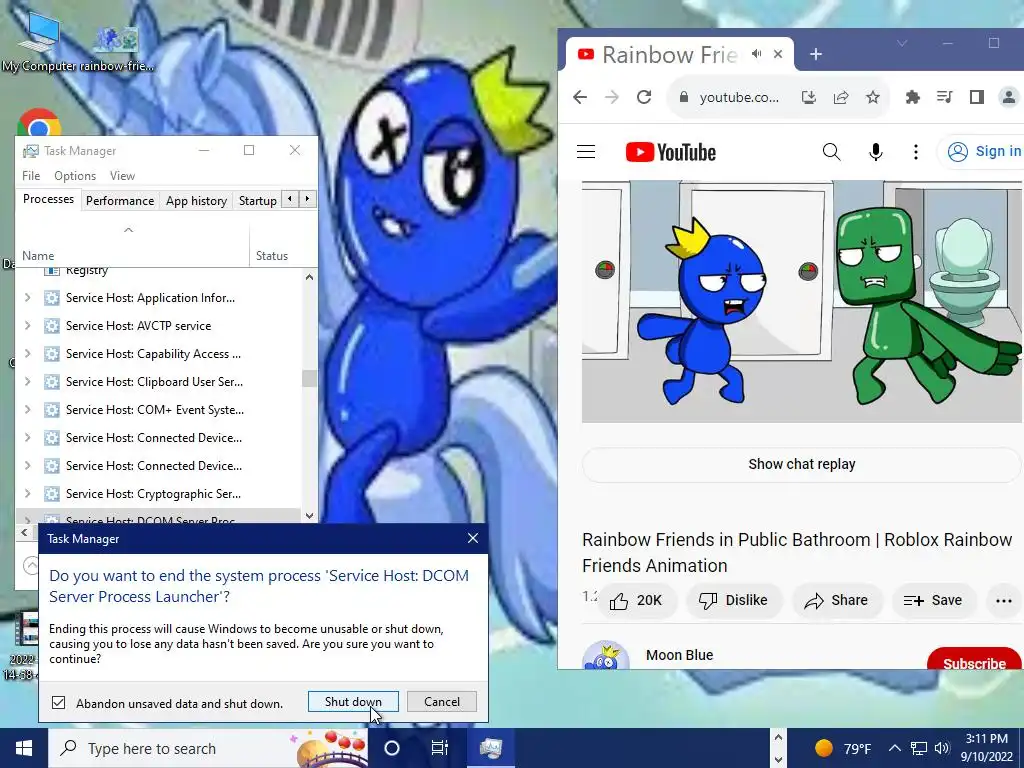This screenshot has width=1024, height=768.
Task: Open the Windows Start menu
Action: [x=24, y=748]
